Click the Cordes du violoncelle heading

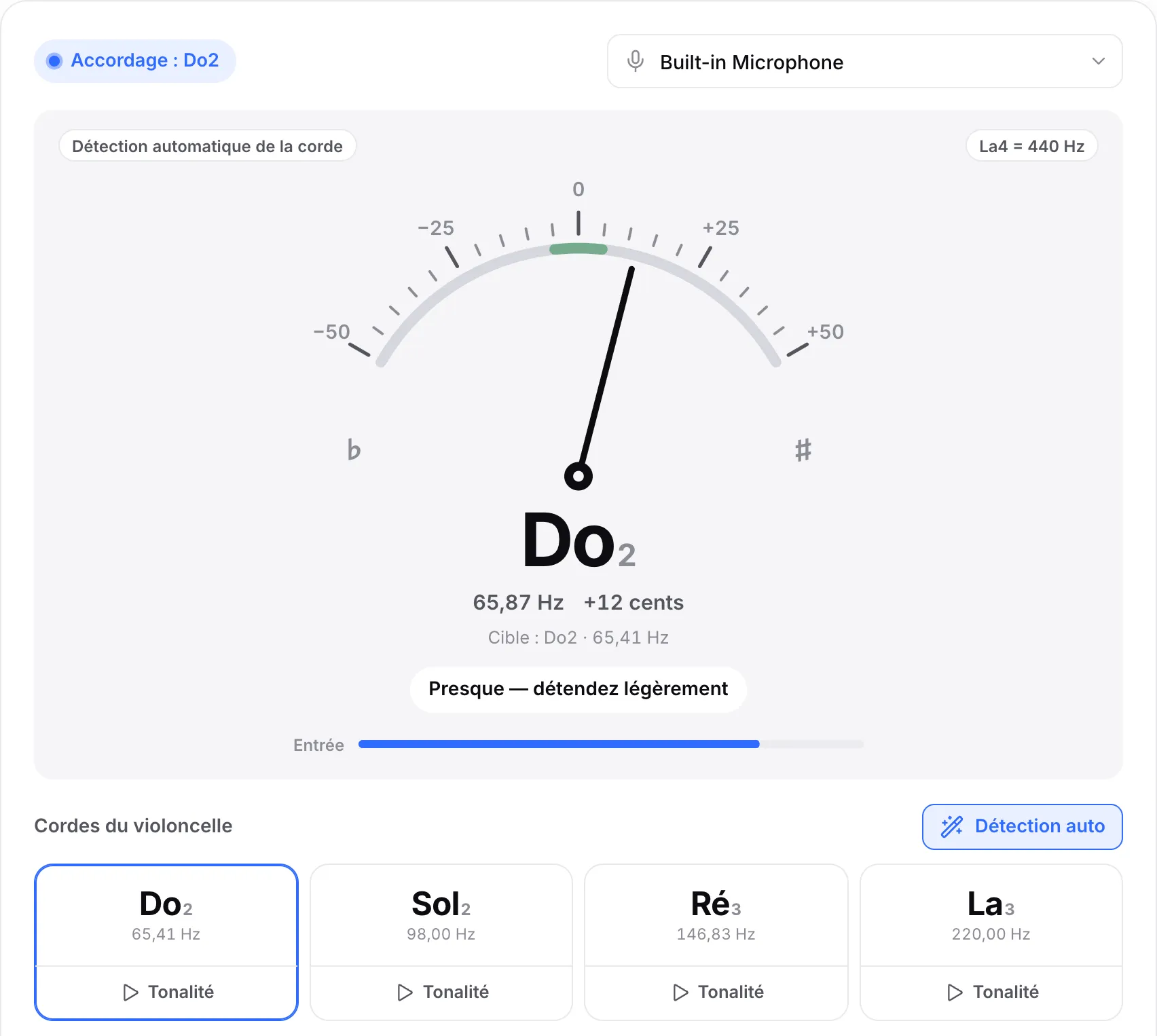pyautogui.click(x=133, y=826)
